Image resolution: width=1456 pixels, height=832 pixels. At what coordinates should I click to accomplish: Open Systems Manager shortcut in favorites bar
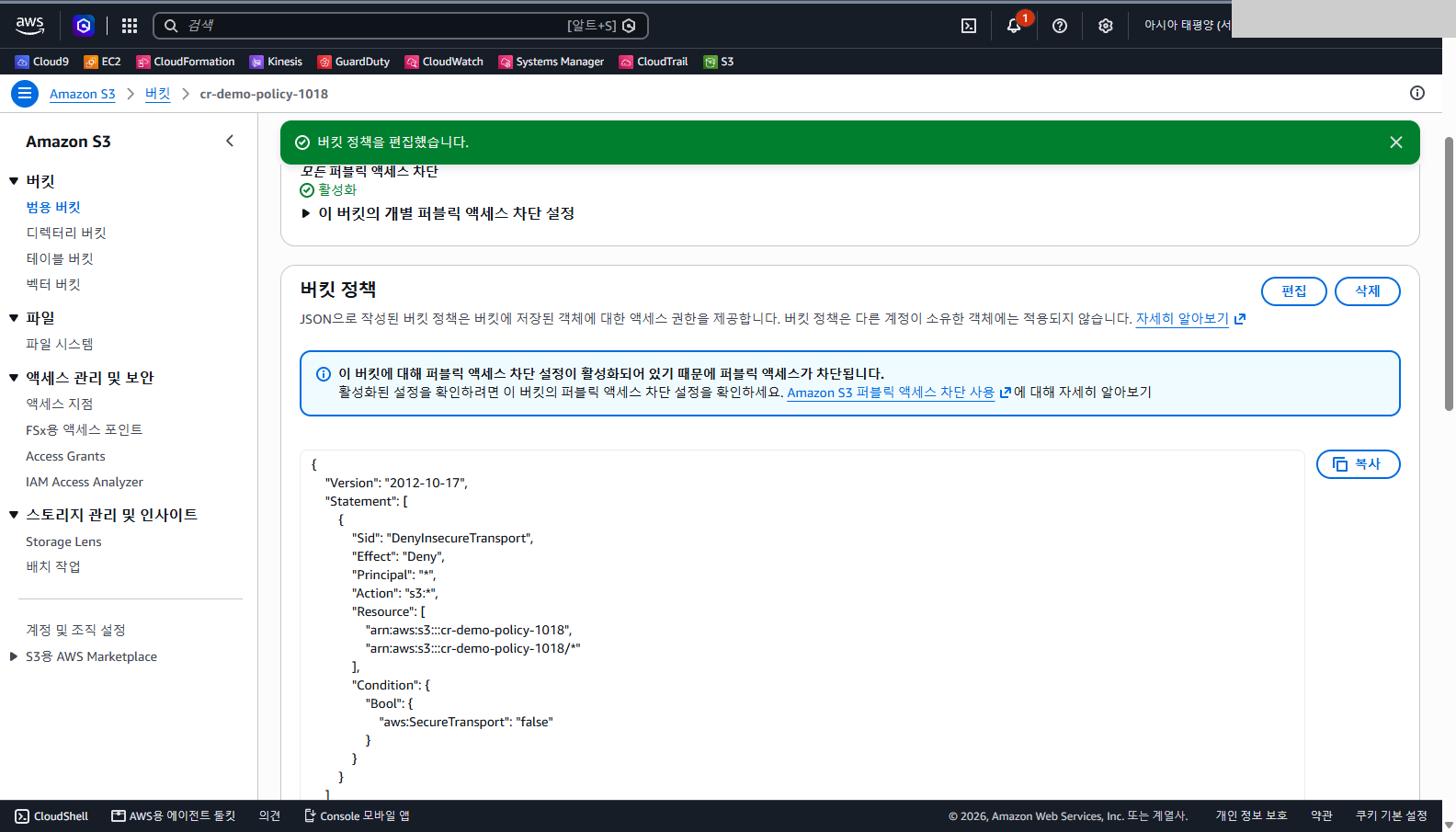point(552,62)
